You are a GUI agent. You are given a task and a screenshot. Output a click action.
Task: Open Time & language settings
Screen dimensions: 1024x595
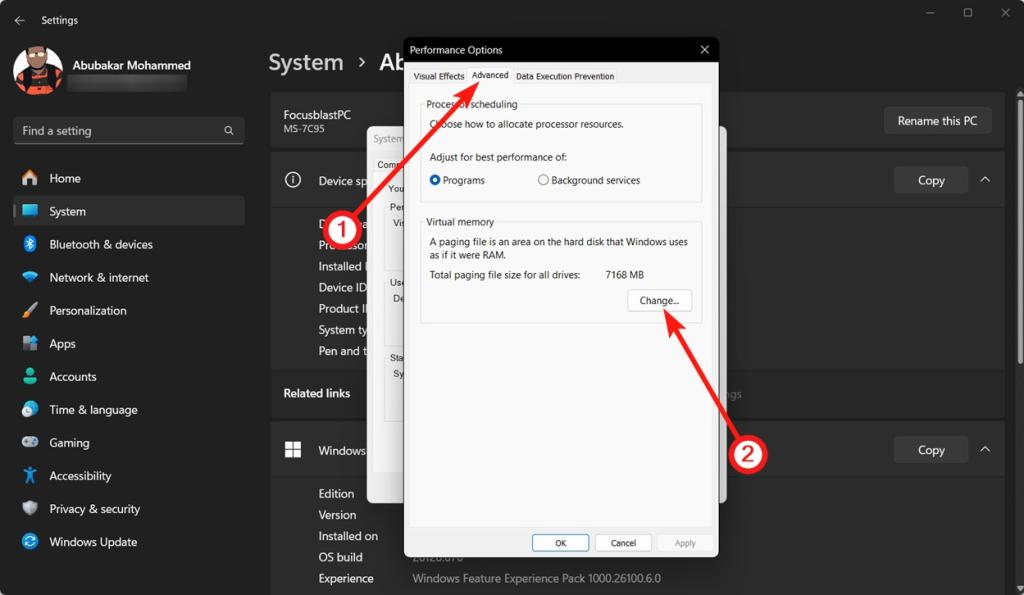pyautogui.click(x=95, y=409)
